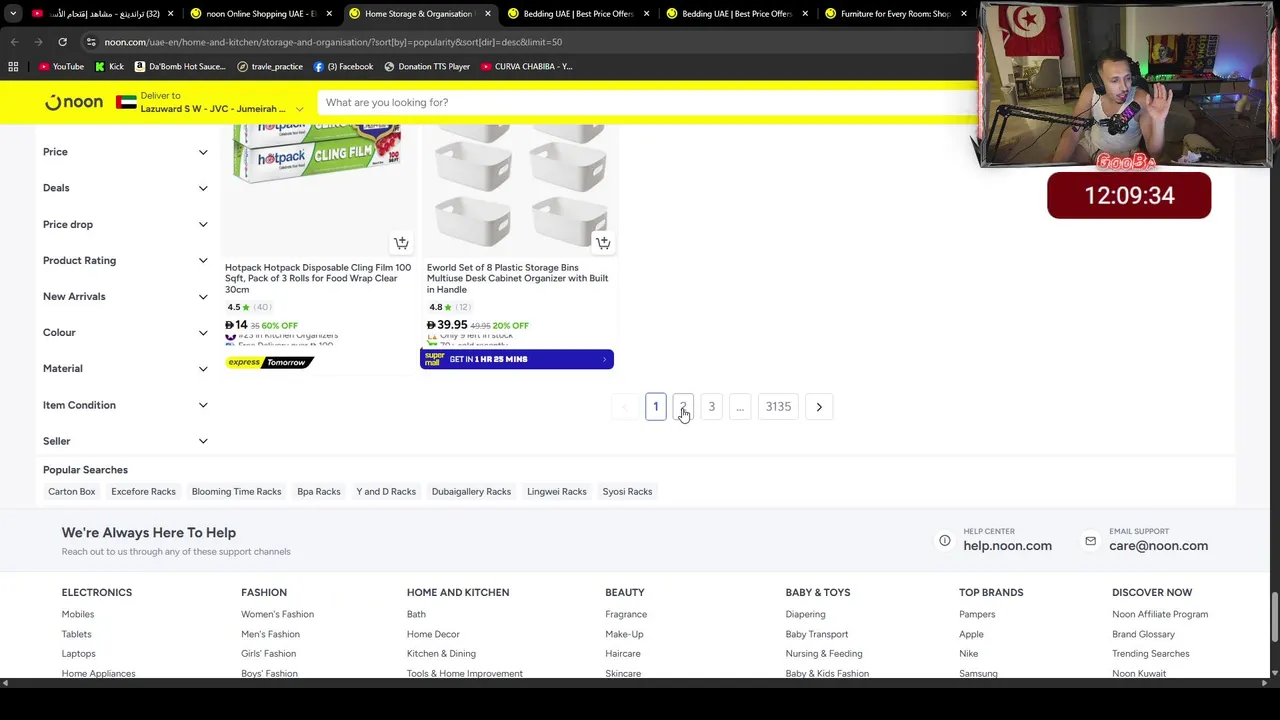This screenshot has height=720, width=1280.
Task: Open the browser apps grid shortcut
Action: (x=13, y=66)
